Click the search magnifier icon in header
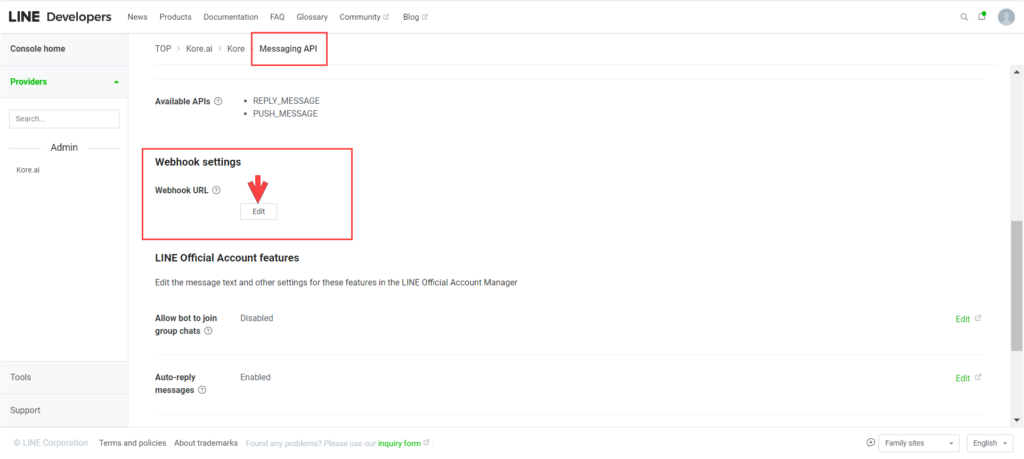This screenshot has height=459, width=1024. (x=964, y=17)
